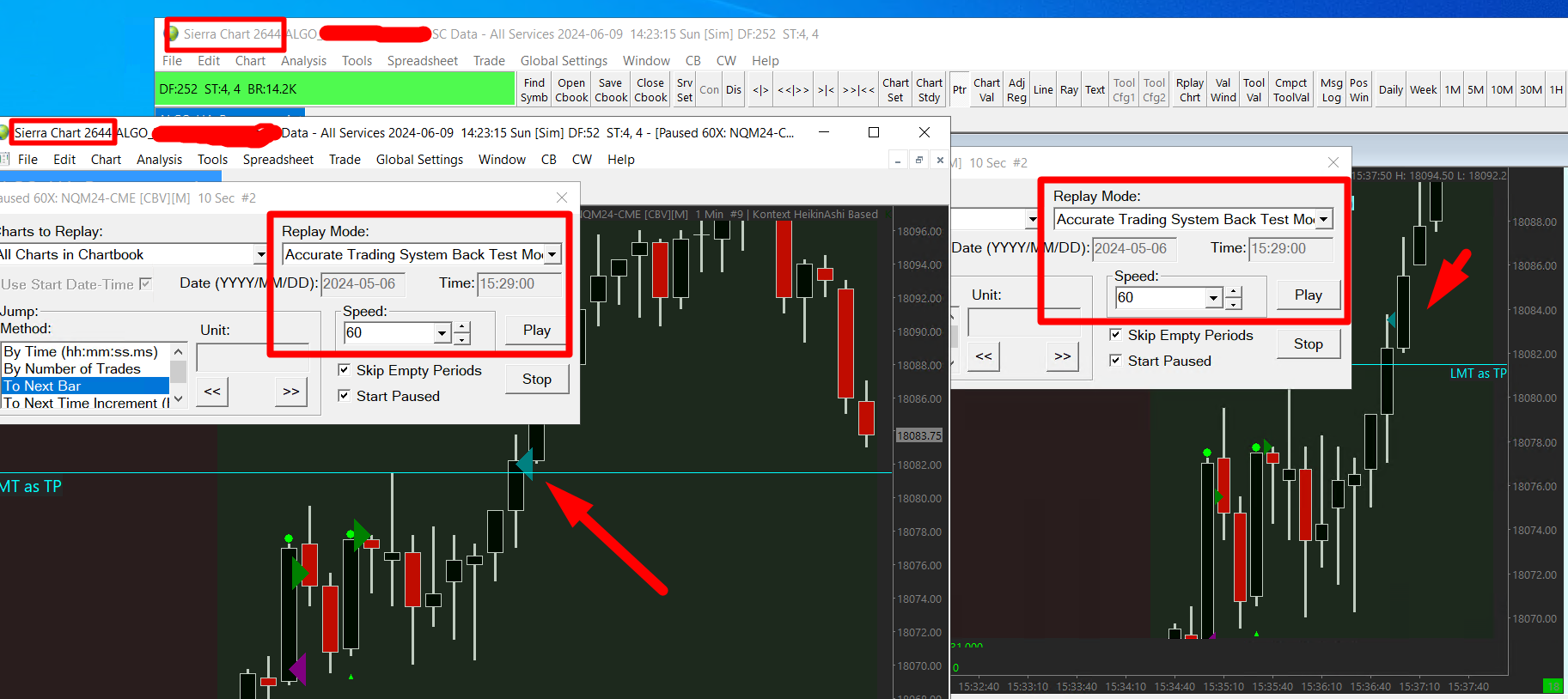
Task: Click the Close Cbook toolbar button
Action: (650, 89)
